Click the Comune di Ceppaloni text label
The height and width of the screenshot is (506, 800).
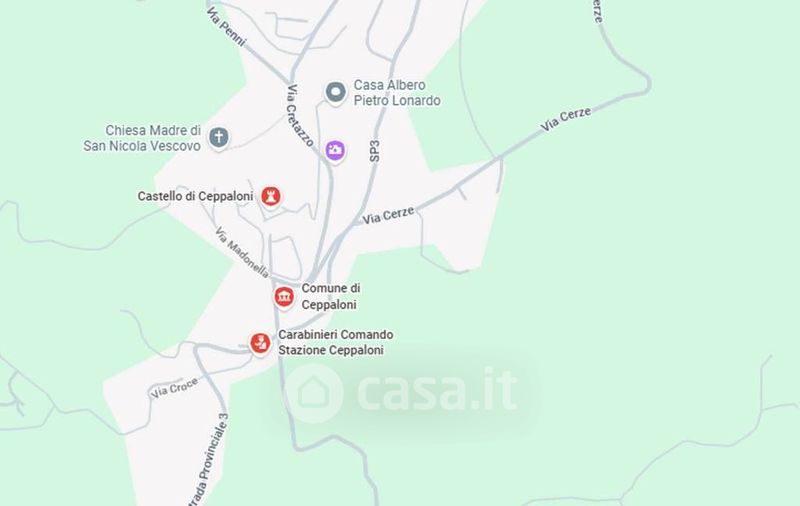pyautogui.click(x=331, y=296)
